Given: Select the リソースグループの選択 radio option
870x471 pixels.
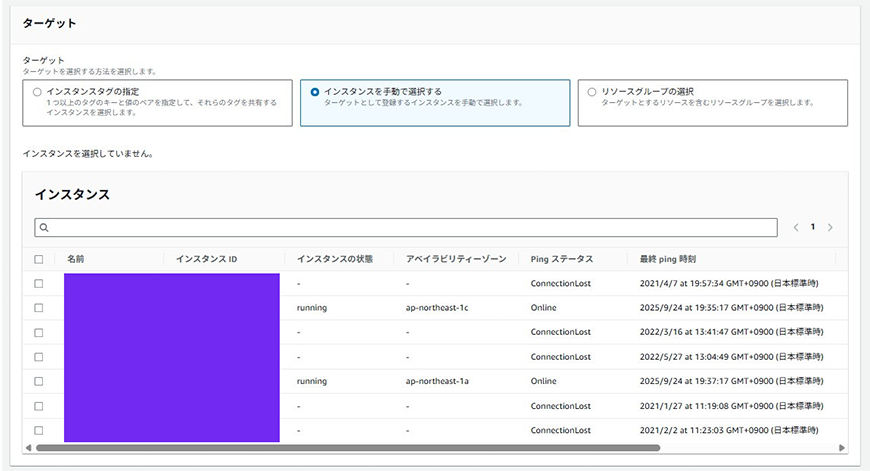Looking at the screenshot, I should coord(592,92).
